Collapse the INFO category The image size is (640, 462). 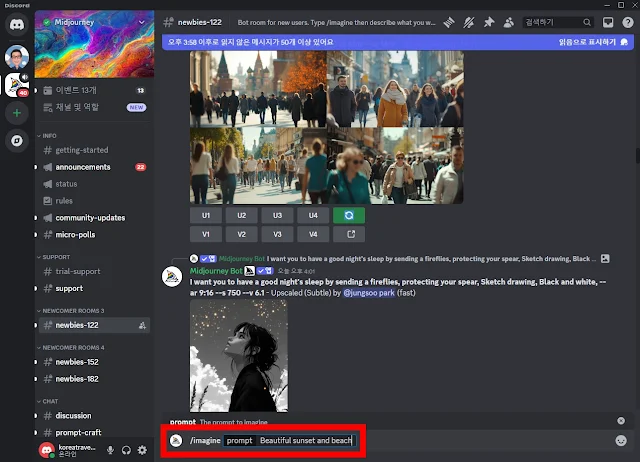pyautogui.click(x=47, y=135)
